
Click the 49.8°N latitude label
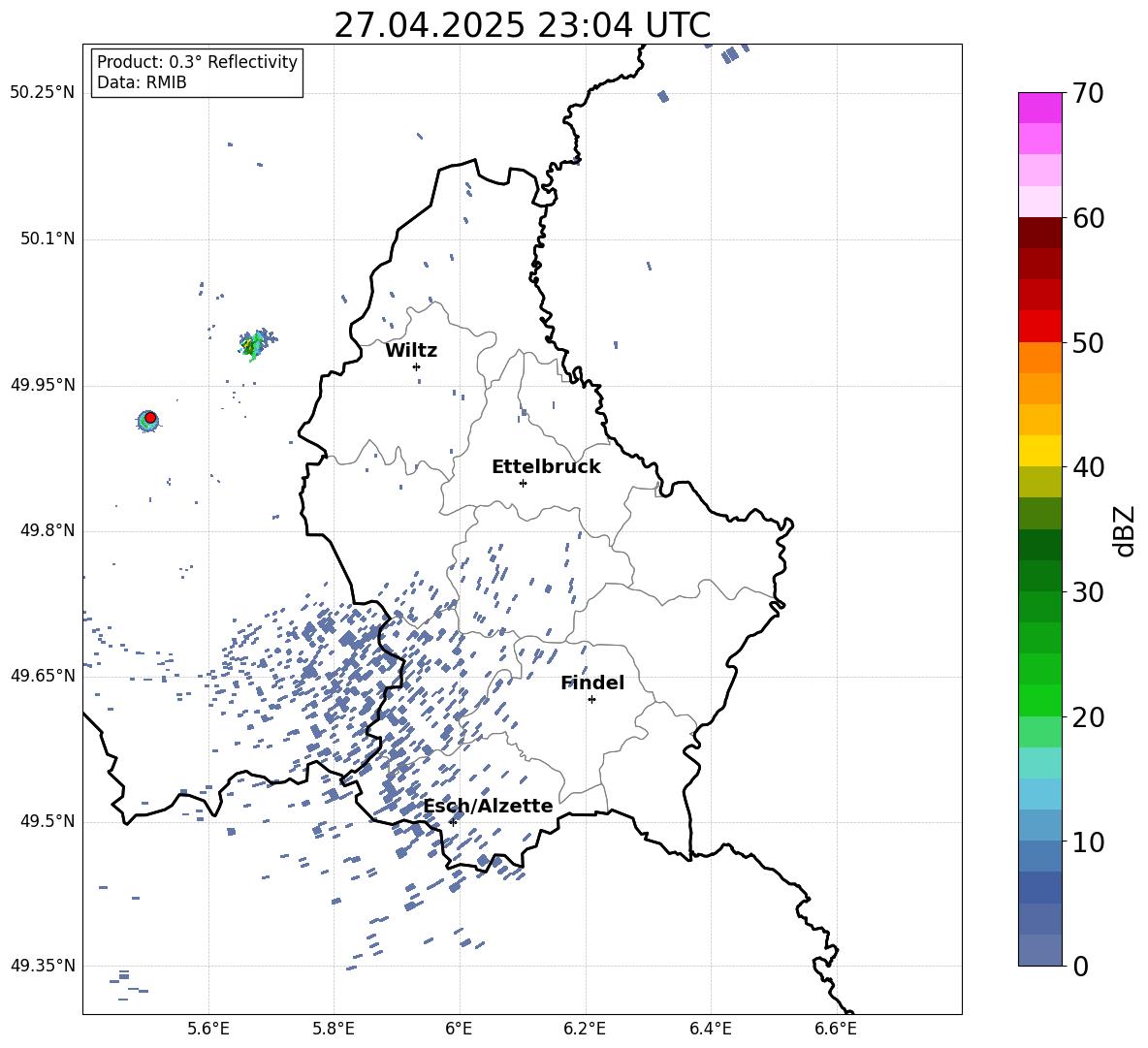48,530
